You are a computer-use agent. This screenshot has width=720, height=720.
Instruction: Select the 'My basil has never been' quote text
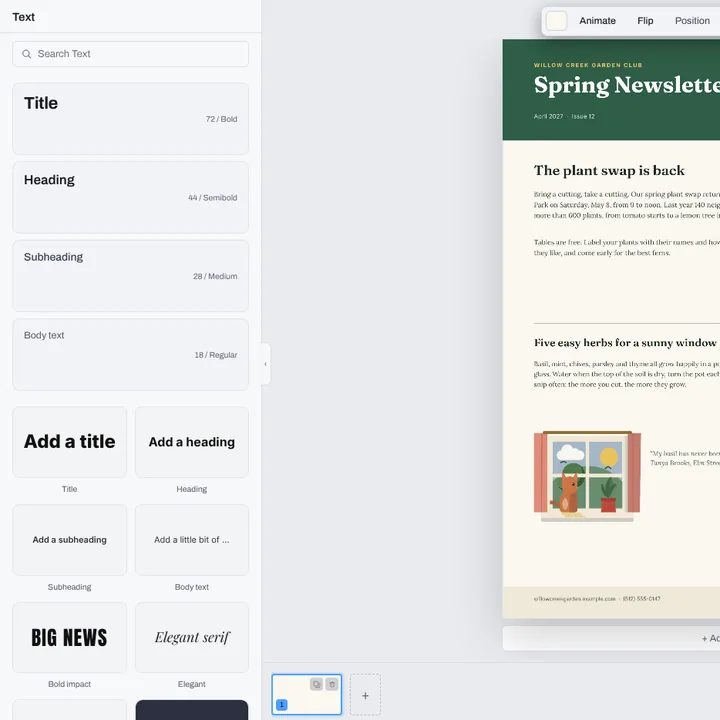click(x=685, y=458)
